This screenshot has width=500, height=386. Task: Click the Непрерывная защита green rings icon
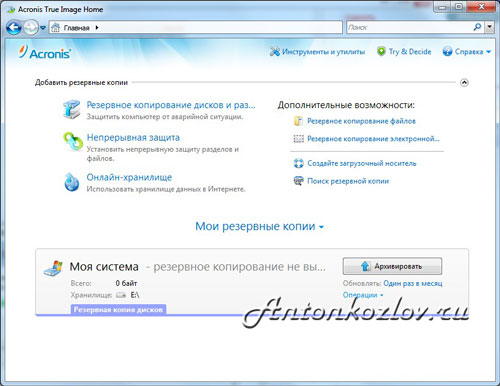[73, 141]
